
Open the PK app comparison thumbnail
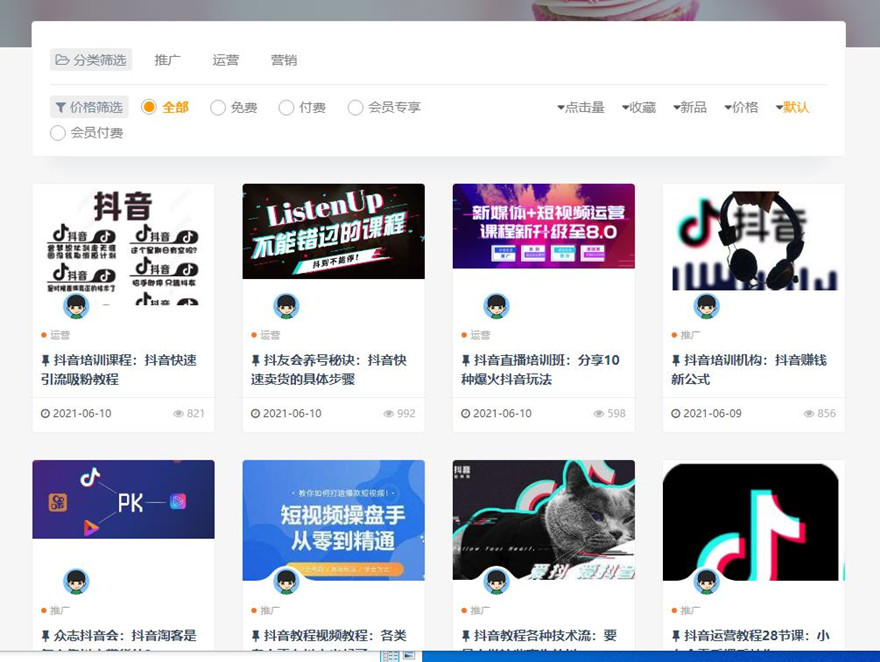(x=123, y=499)
